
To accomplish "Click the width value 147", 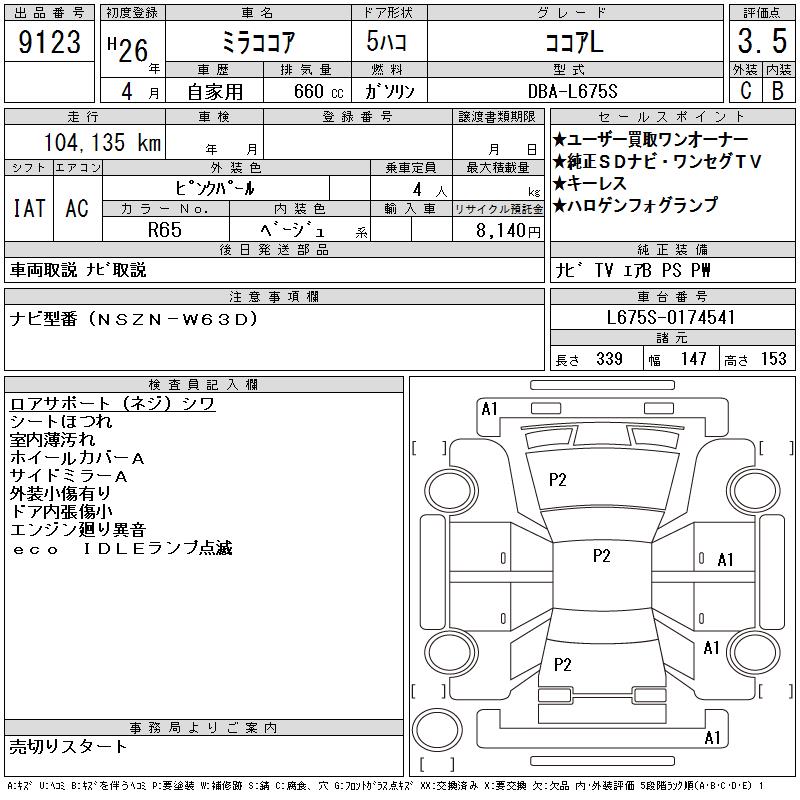I will coord(694,359).
